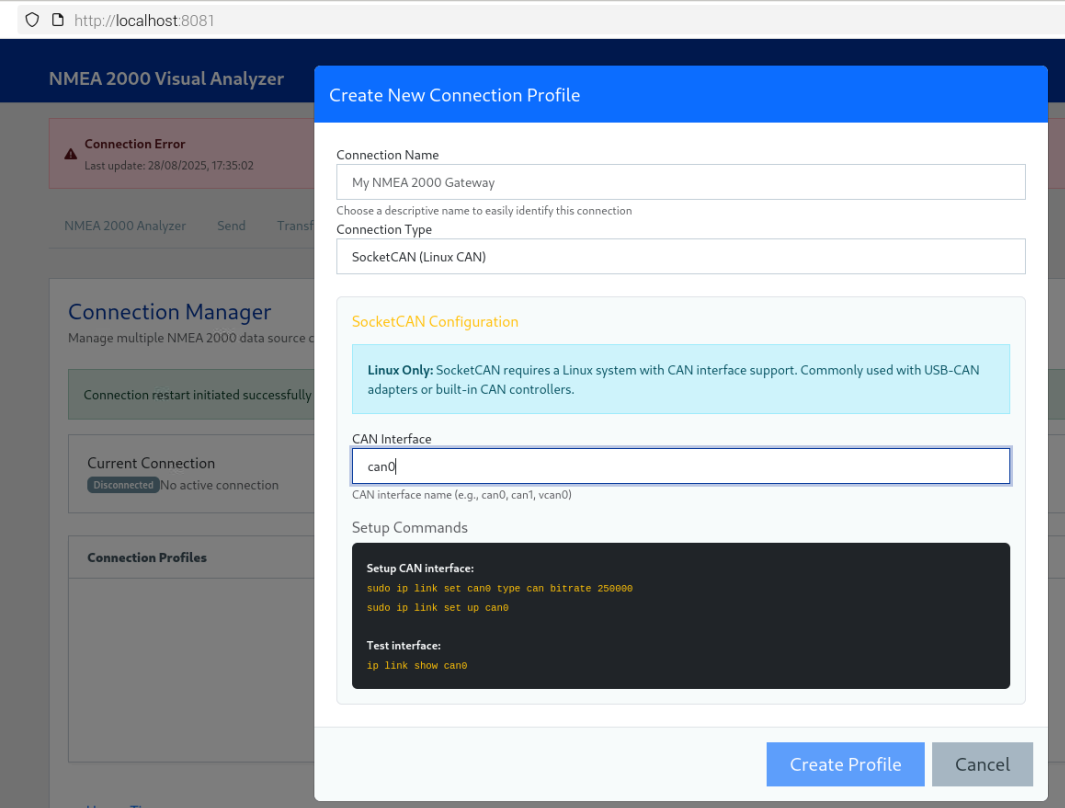Click the can0 bitrate 250000 setup command

click(499, 589)
